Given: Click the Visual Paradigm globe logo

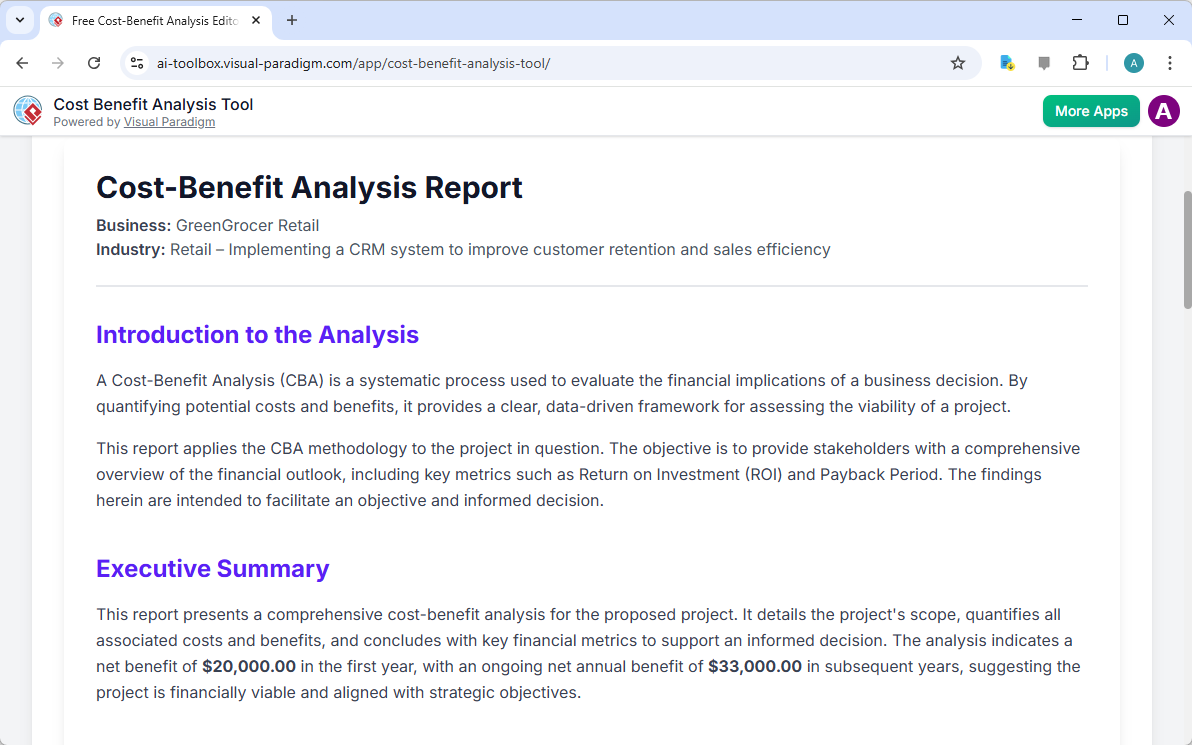Looking at the screenshot, I should tap(27, 110).
